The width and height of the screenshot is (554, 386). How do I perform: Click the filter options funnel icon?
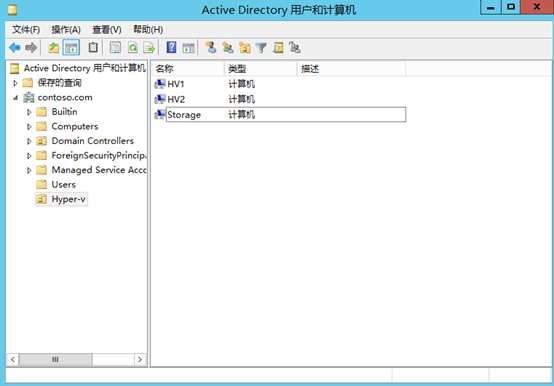[261, 48]
